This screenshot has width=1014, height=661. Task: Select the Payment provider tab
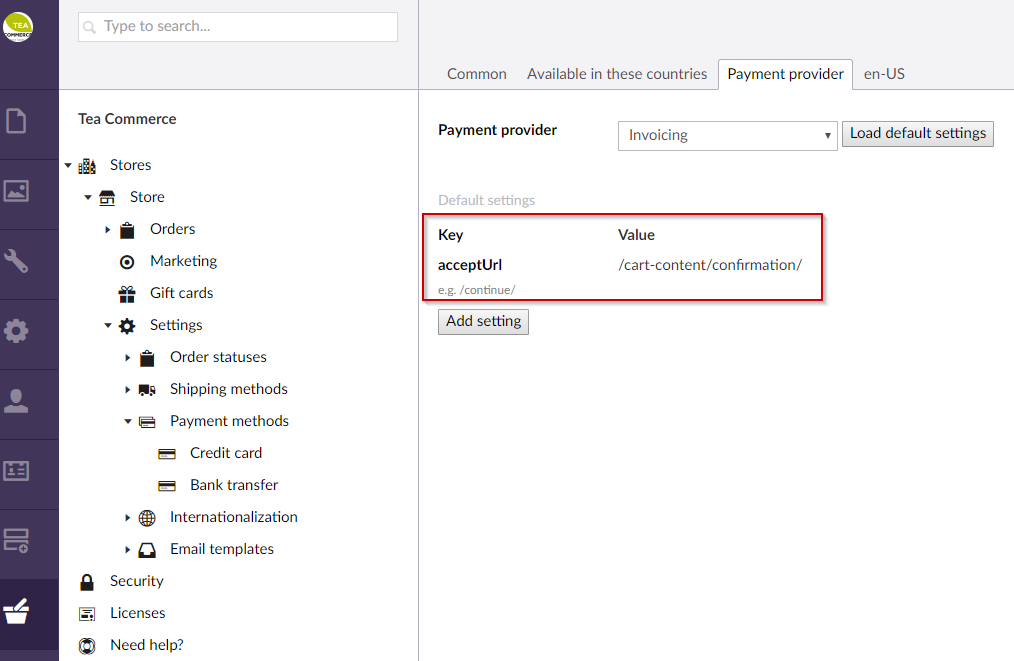(x=785, y=74)
